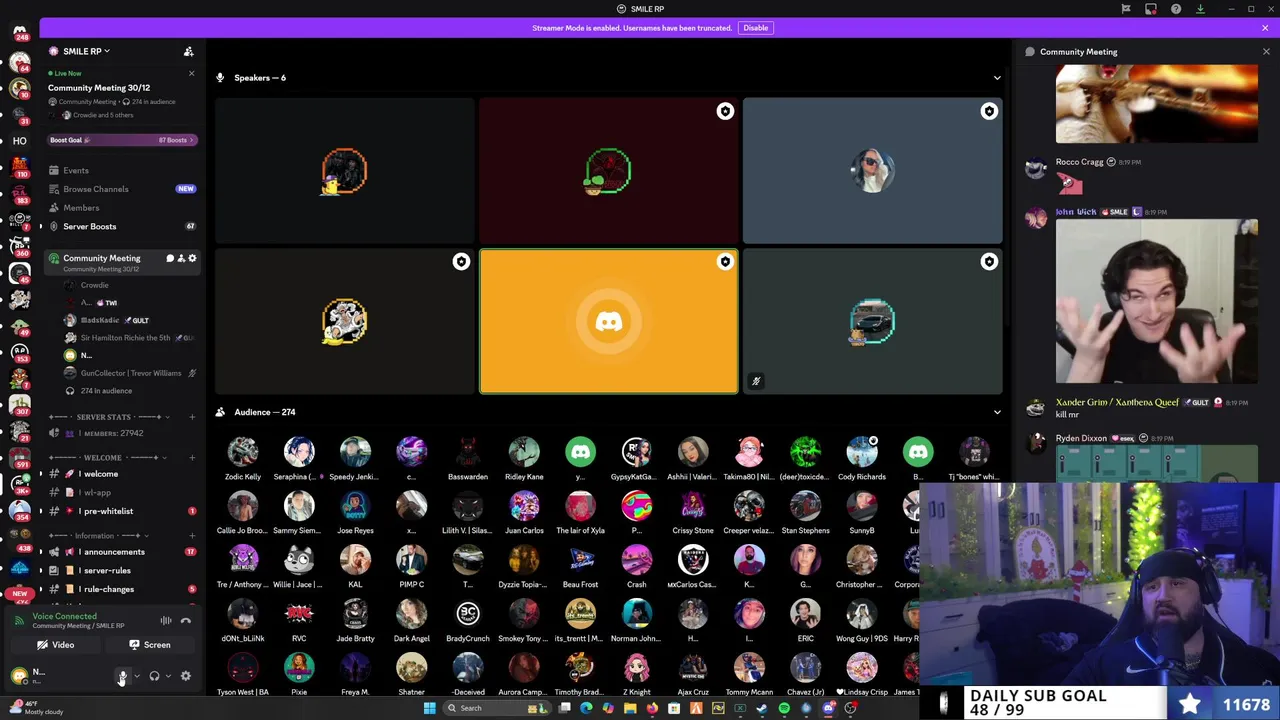Disable Streamer Mode from the banner
Image resolution: width=1280 pixels, height=720 pixels.
pyautogui.click(x=755, y=28)
